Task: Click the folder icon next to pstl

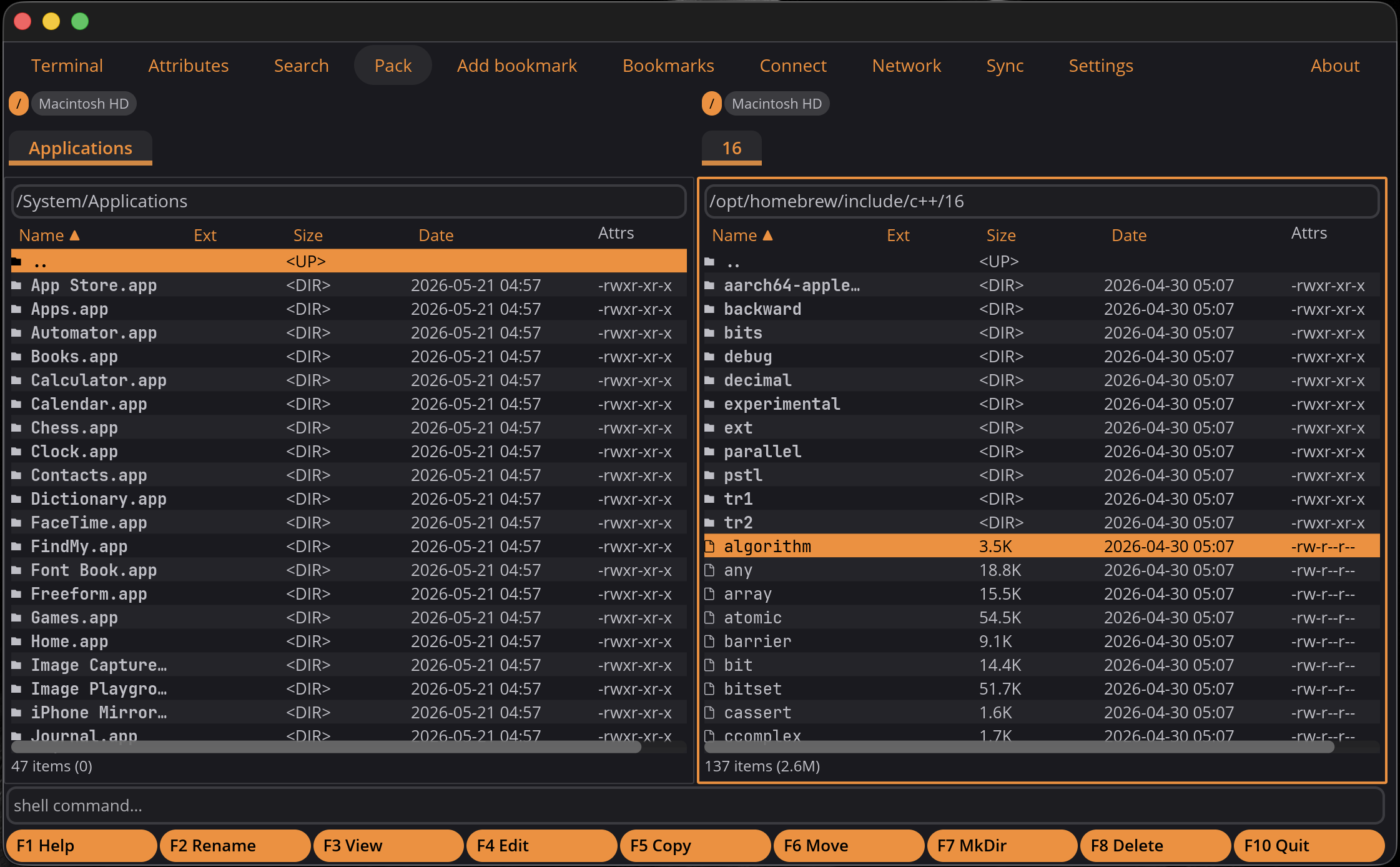Action: (710, 475)
